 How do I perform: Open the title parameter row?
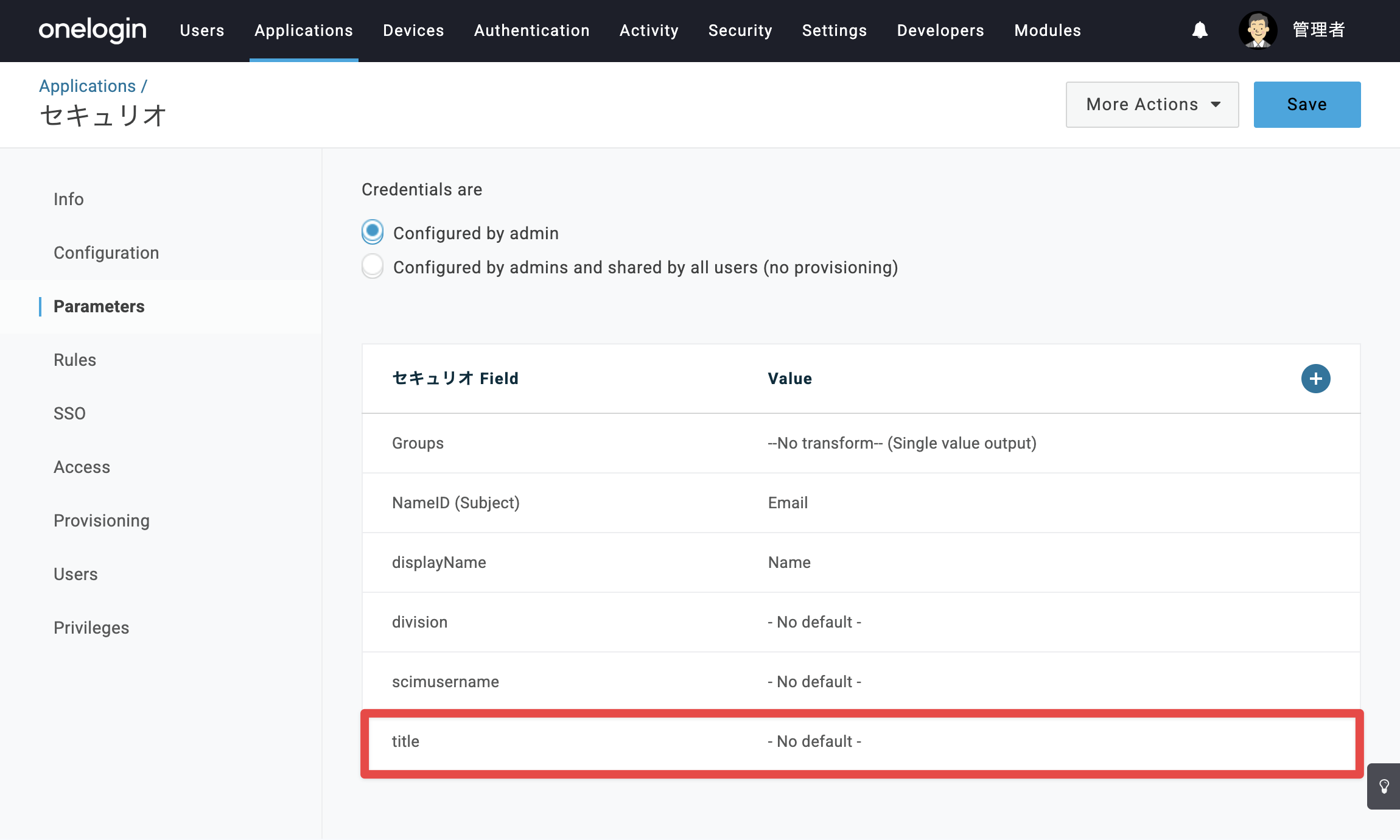(861, 741)
